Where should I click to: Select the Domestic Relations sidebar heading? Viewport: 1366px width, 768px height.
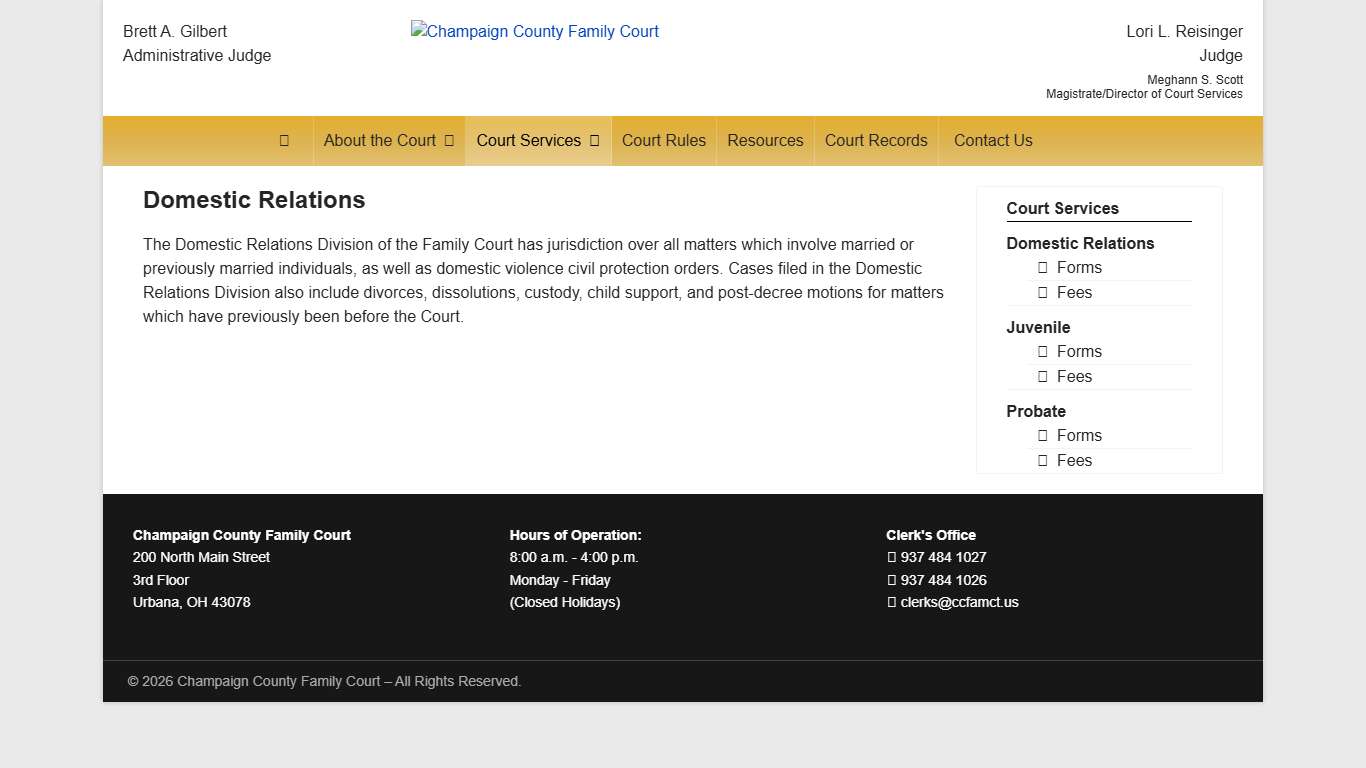coord(1080,243)
